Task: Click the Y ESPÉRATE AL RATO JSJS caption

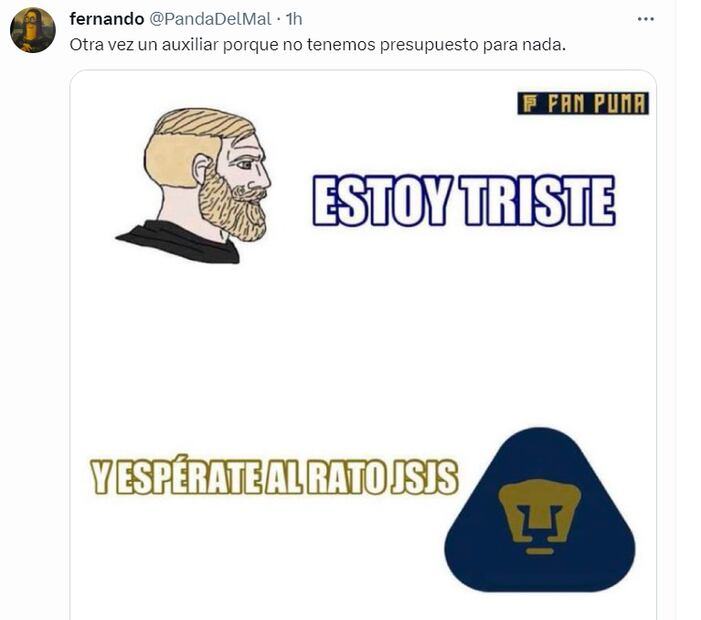Action: click(274, 477)
